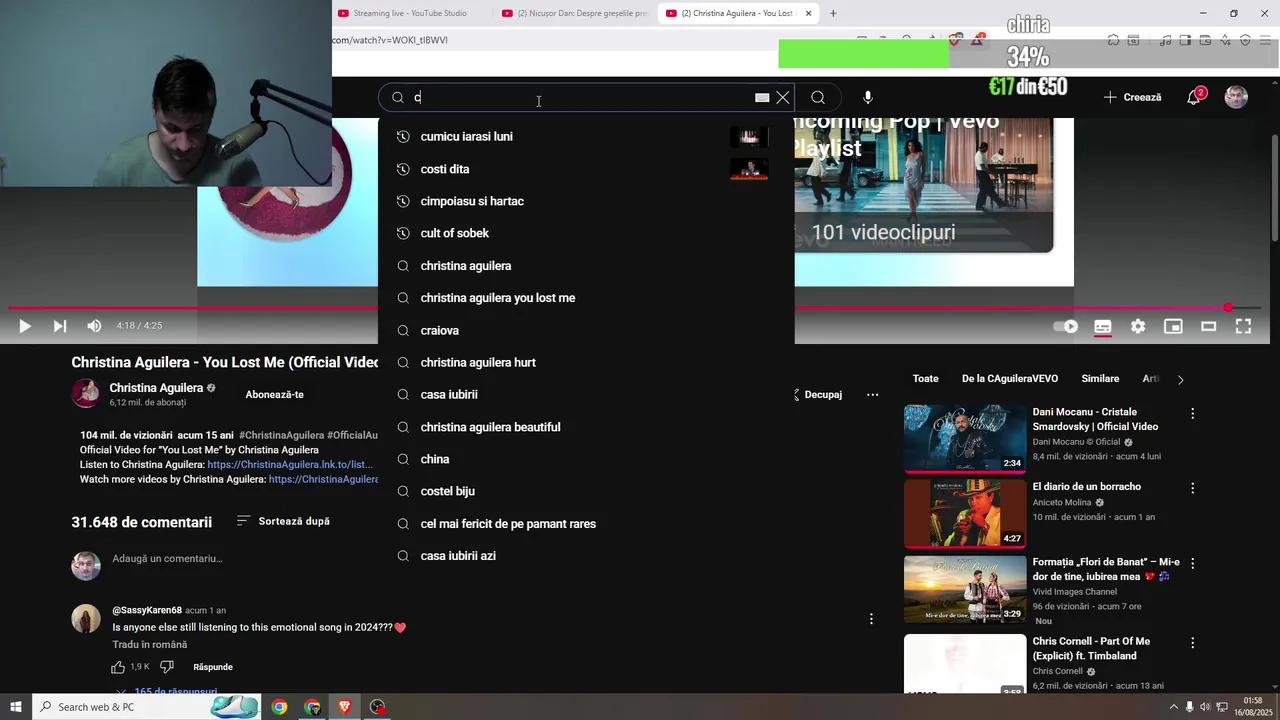Select 'De la CAguileraVEVO' chip
This screenshot has height=720, width=1280.
tap(1010, 379)
